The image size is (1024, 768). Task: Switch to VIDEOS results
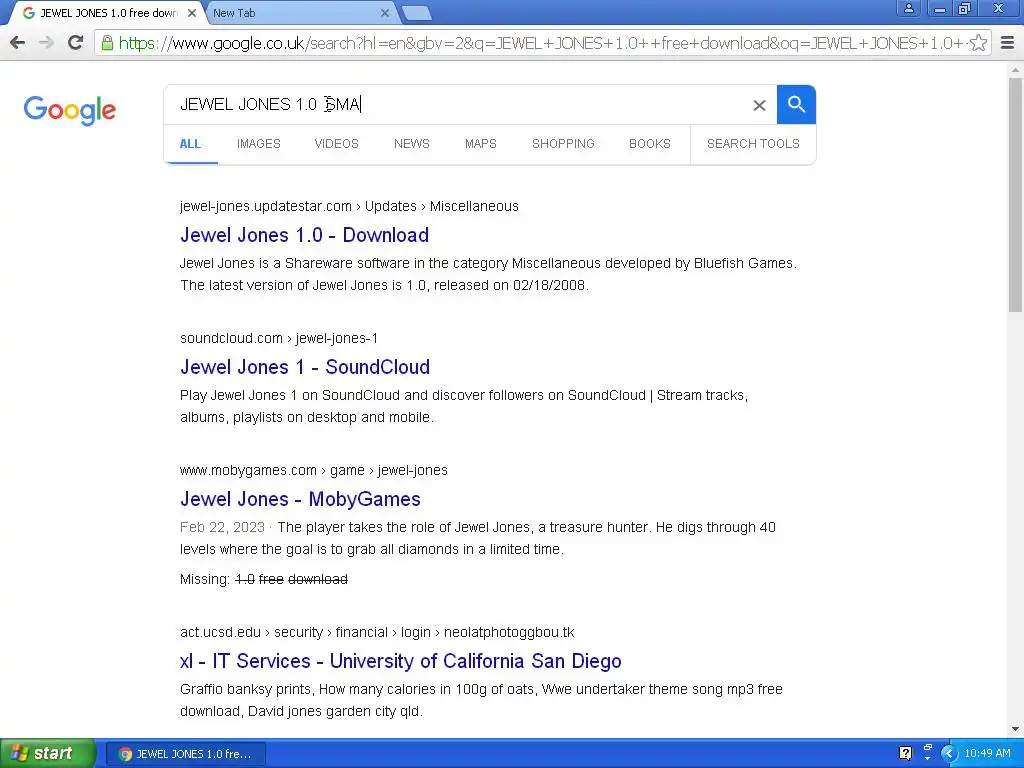pos(336,144)
